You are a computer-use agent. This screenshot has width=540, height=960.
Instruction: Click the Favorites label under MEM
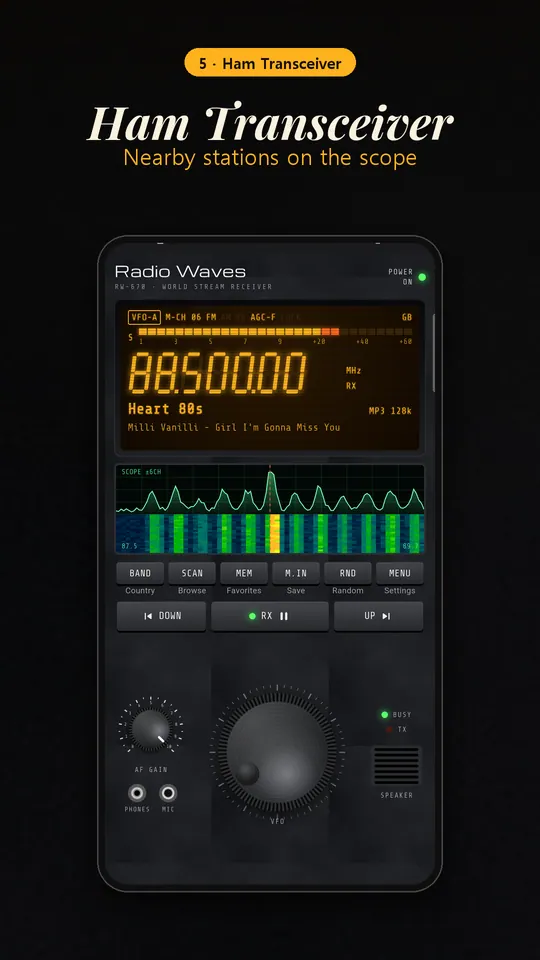[244, 591]
